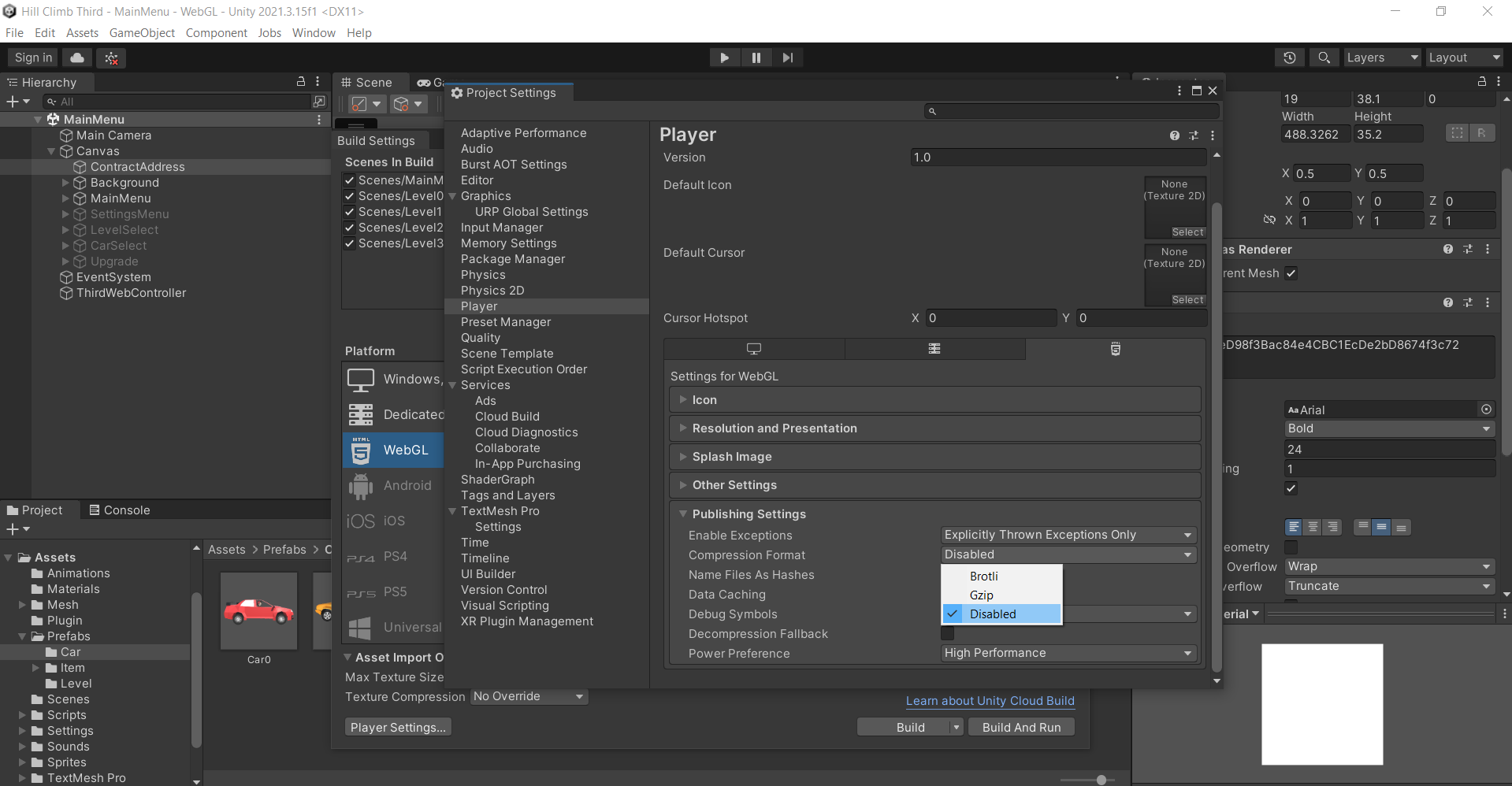Click the Play button in toolbar
Screen dimensions: 1512x786
(x=724, y=57)
